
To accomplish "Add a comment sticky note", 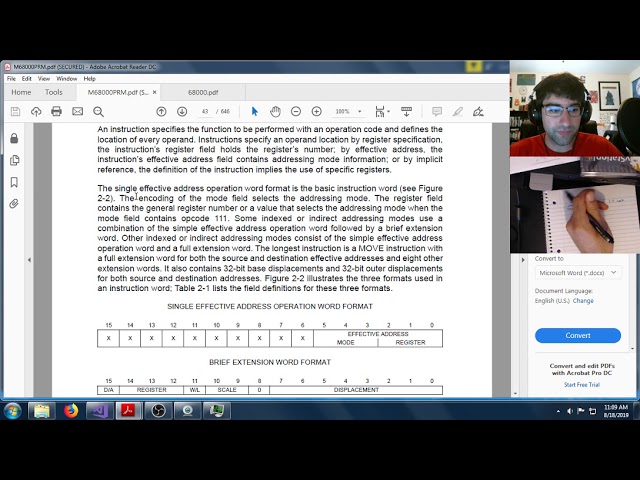I will pos(437,111).
